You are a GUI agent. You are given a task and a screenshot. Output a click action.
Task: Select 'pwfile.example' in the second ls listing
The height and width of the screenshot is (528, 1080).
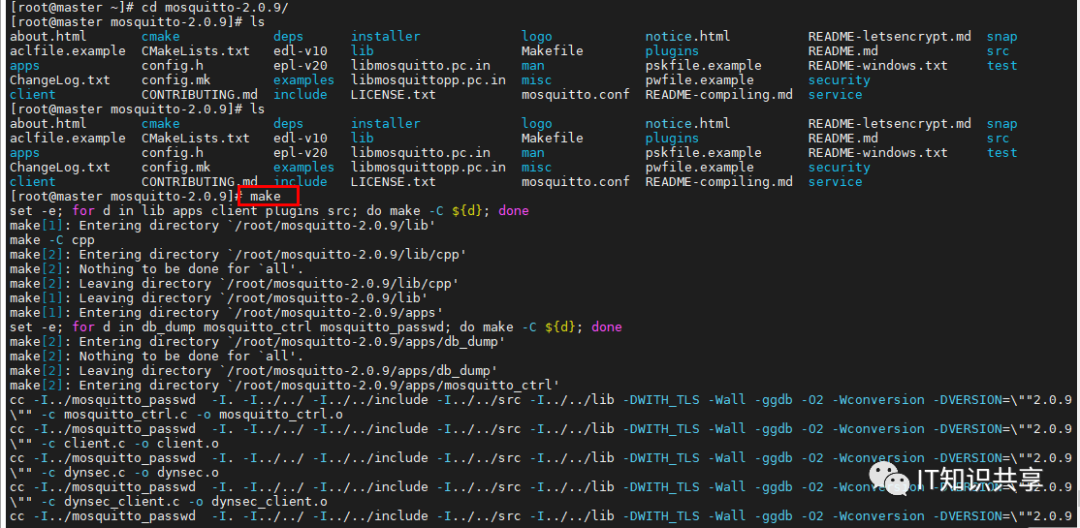pyautogui.click(x=699, y=167)
